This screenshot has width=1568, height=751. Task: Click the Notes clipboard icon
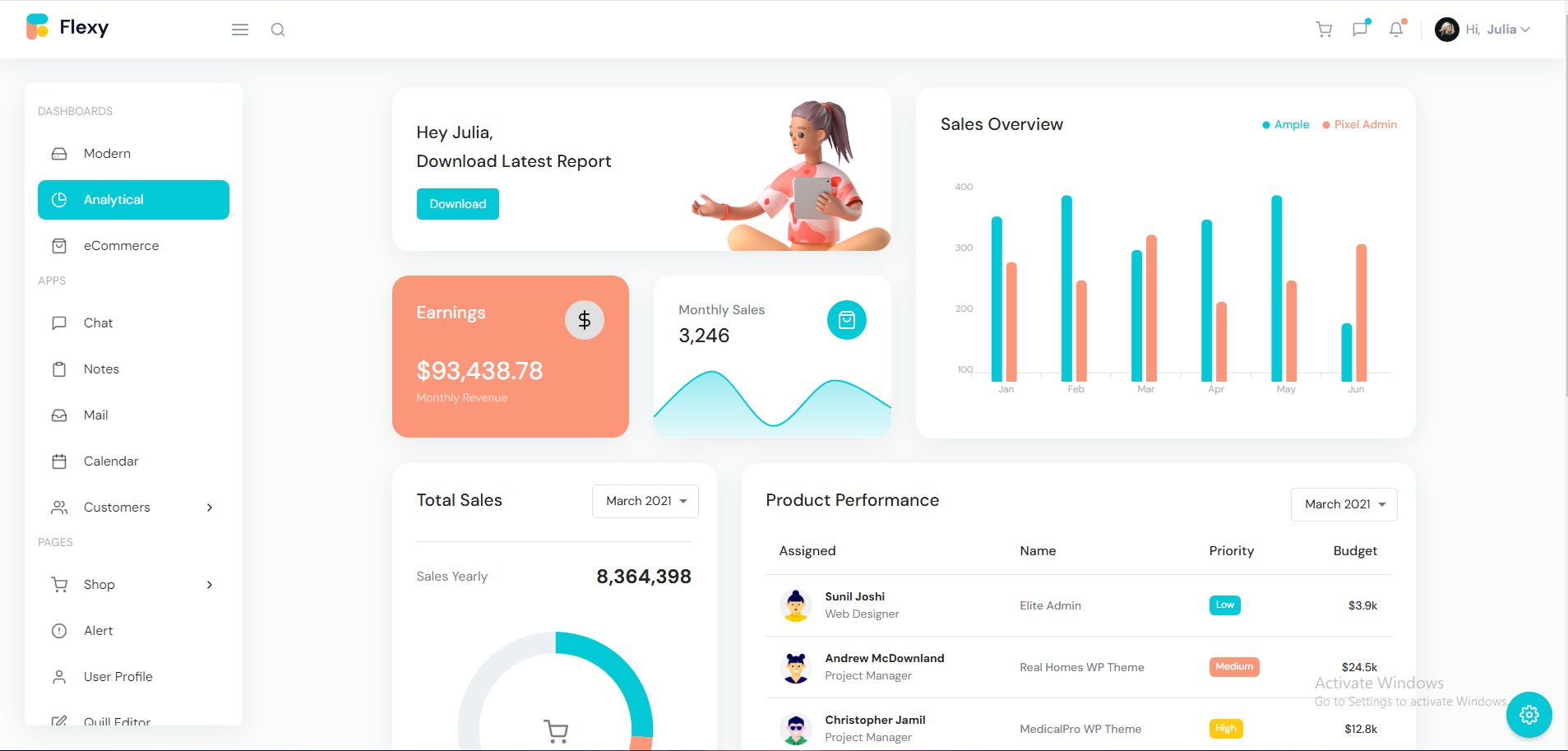click(x=59, y=369)
